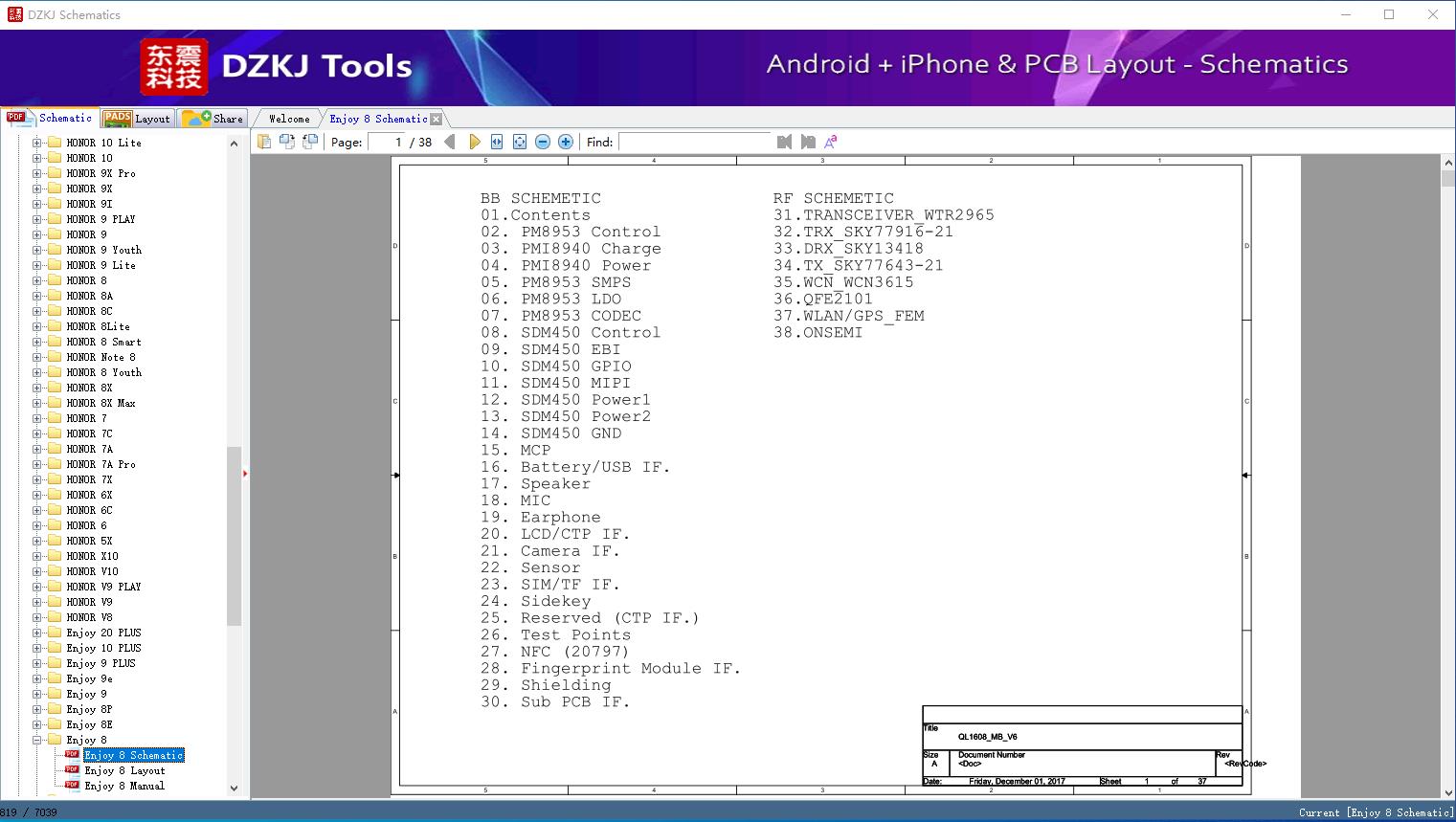Screen dimensions: 1456x822
Task: Go to the previous page arrow
Action: tap(450, 142)
